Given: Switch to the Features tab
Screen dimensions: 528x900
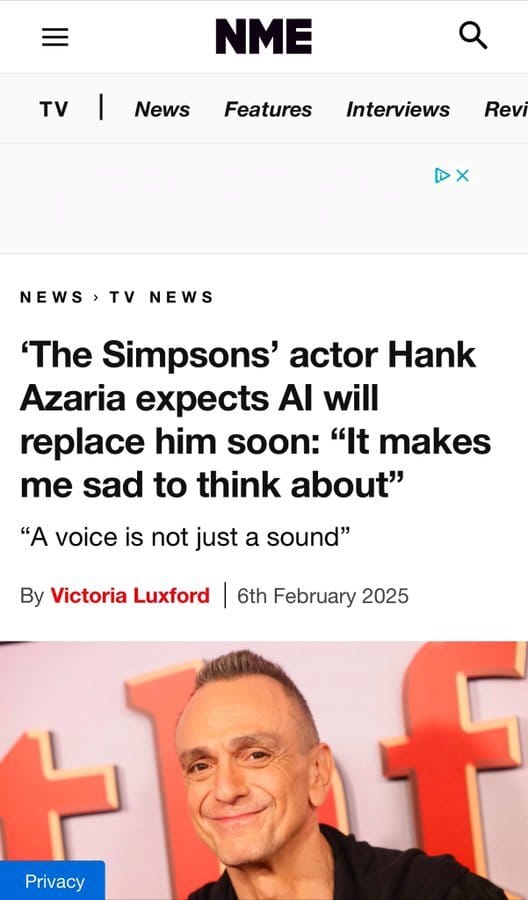Looking at the screenshot, I should [x=268, y=109].
